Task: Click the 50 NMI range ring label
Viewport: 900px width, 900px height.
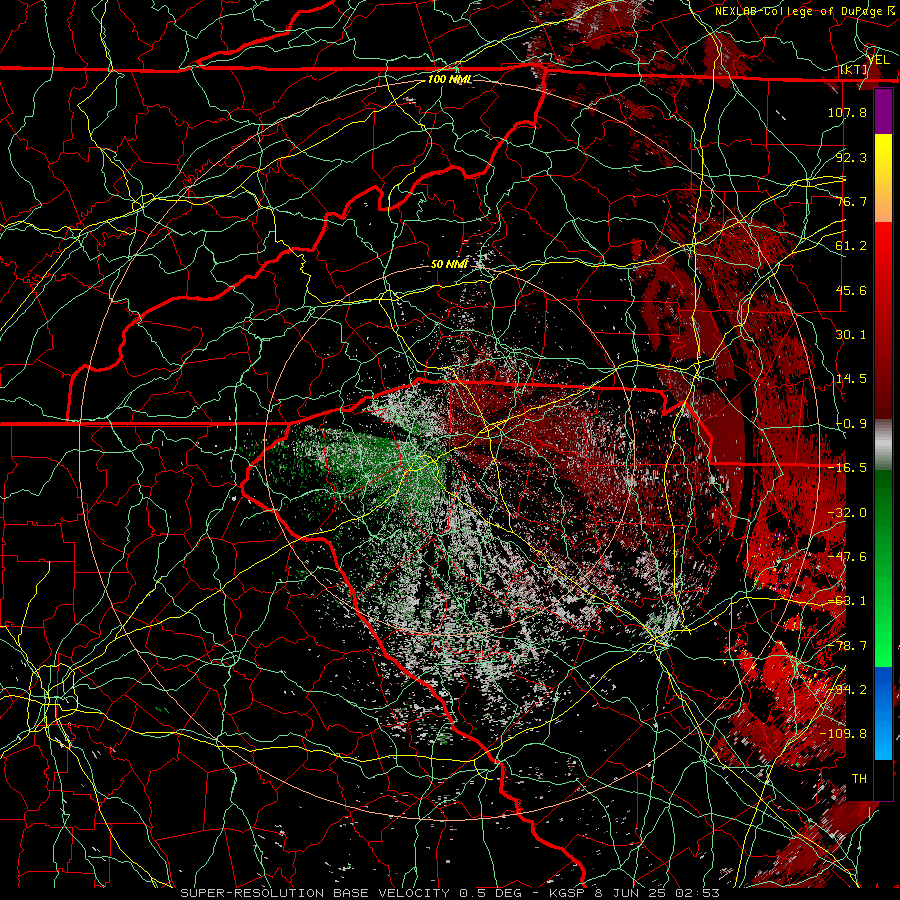Action: point(449,264)
